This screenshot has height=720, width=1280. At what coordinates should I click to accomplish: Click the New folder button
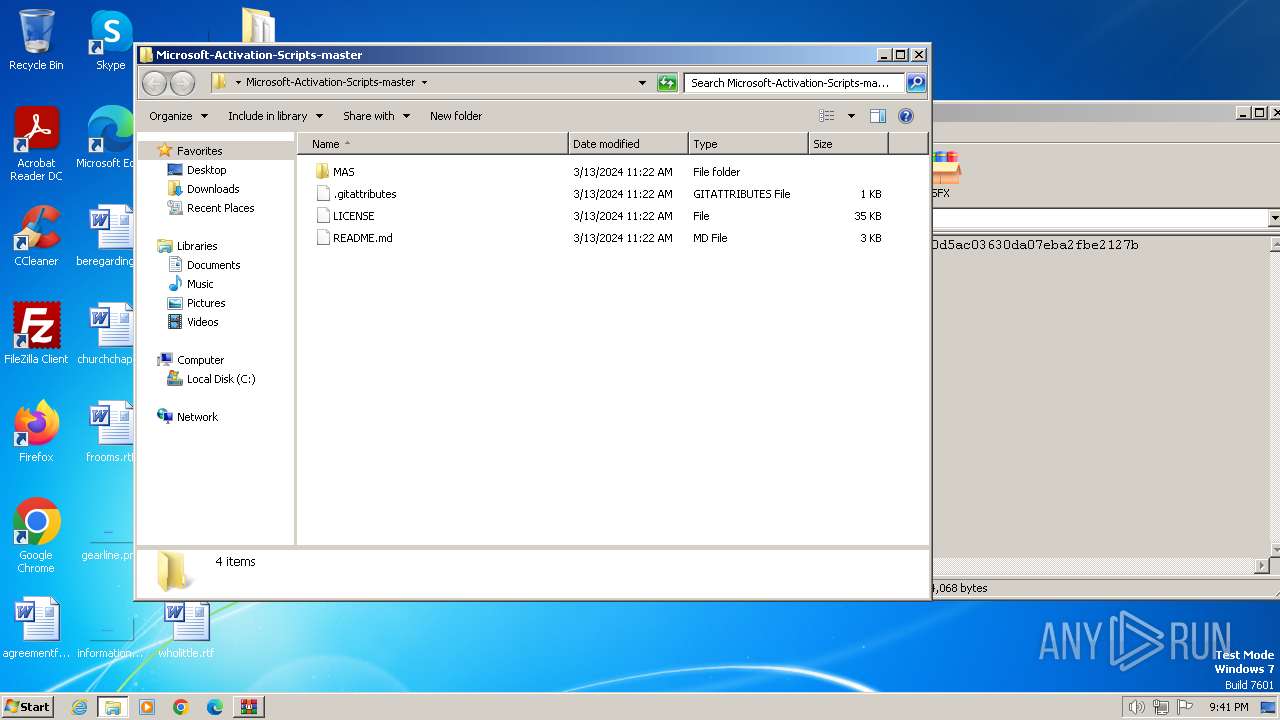point(456,116)
